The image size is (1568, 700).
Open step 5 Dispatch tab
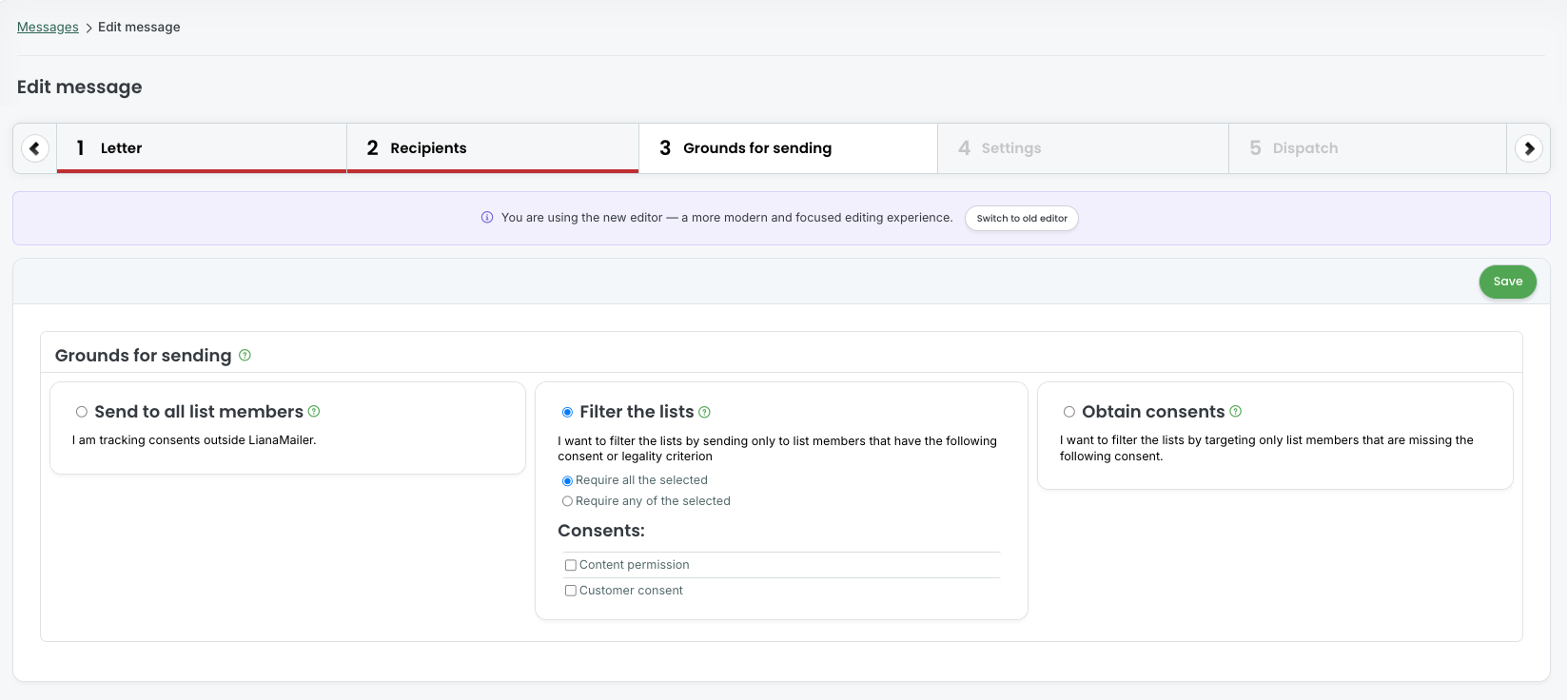coord(1367,148)
